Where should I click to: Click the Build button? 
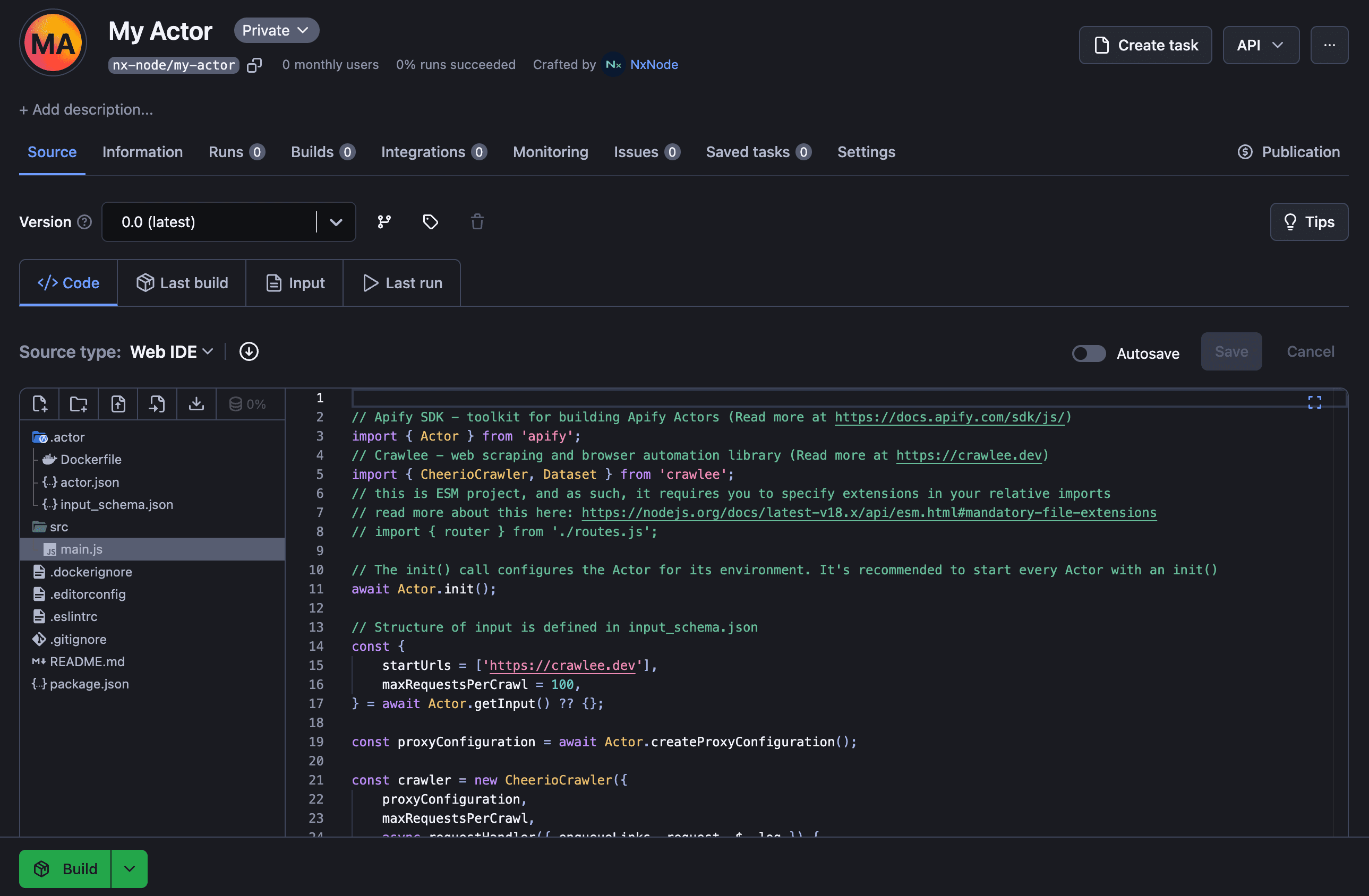coord(65,868)
